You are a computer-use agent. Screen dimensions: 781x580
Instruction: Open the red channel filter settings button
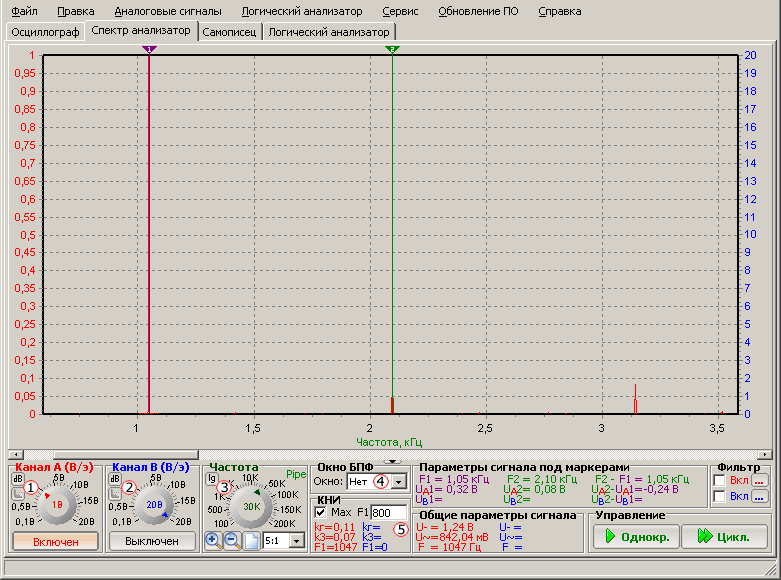(758, 481)
